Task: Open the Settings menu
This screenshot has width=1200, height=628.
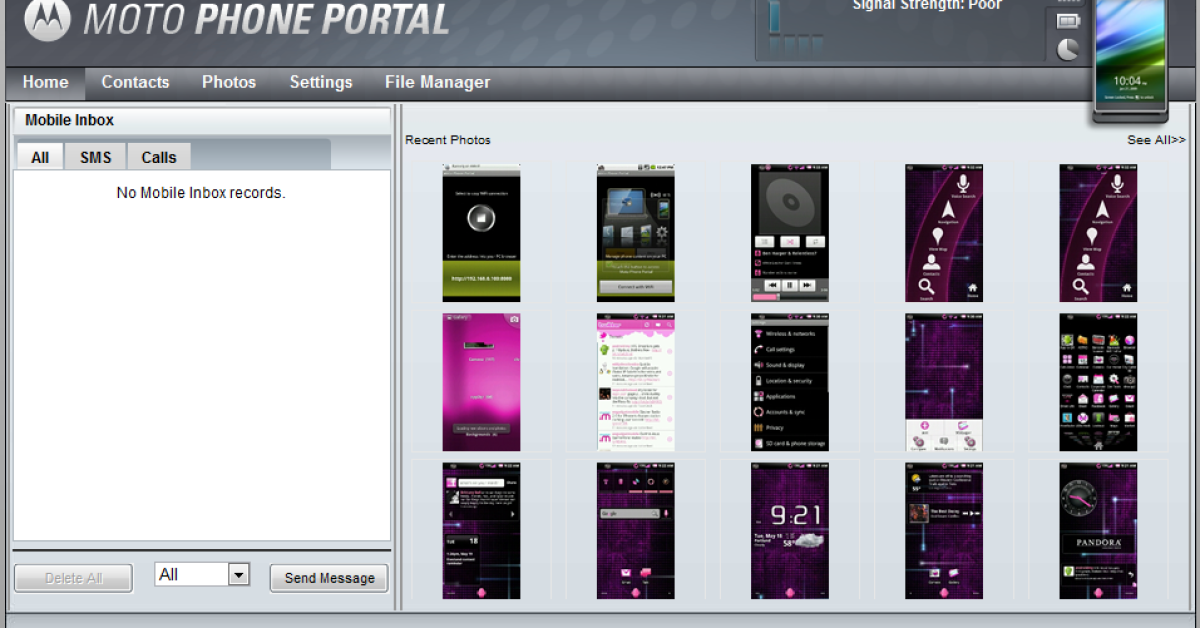Action: [321, 83]
